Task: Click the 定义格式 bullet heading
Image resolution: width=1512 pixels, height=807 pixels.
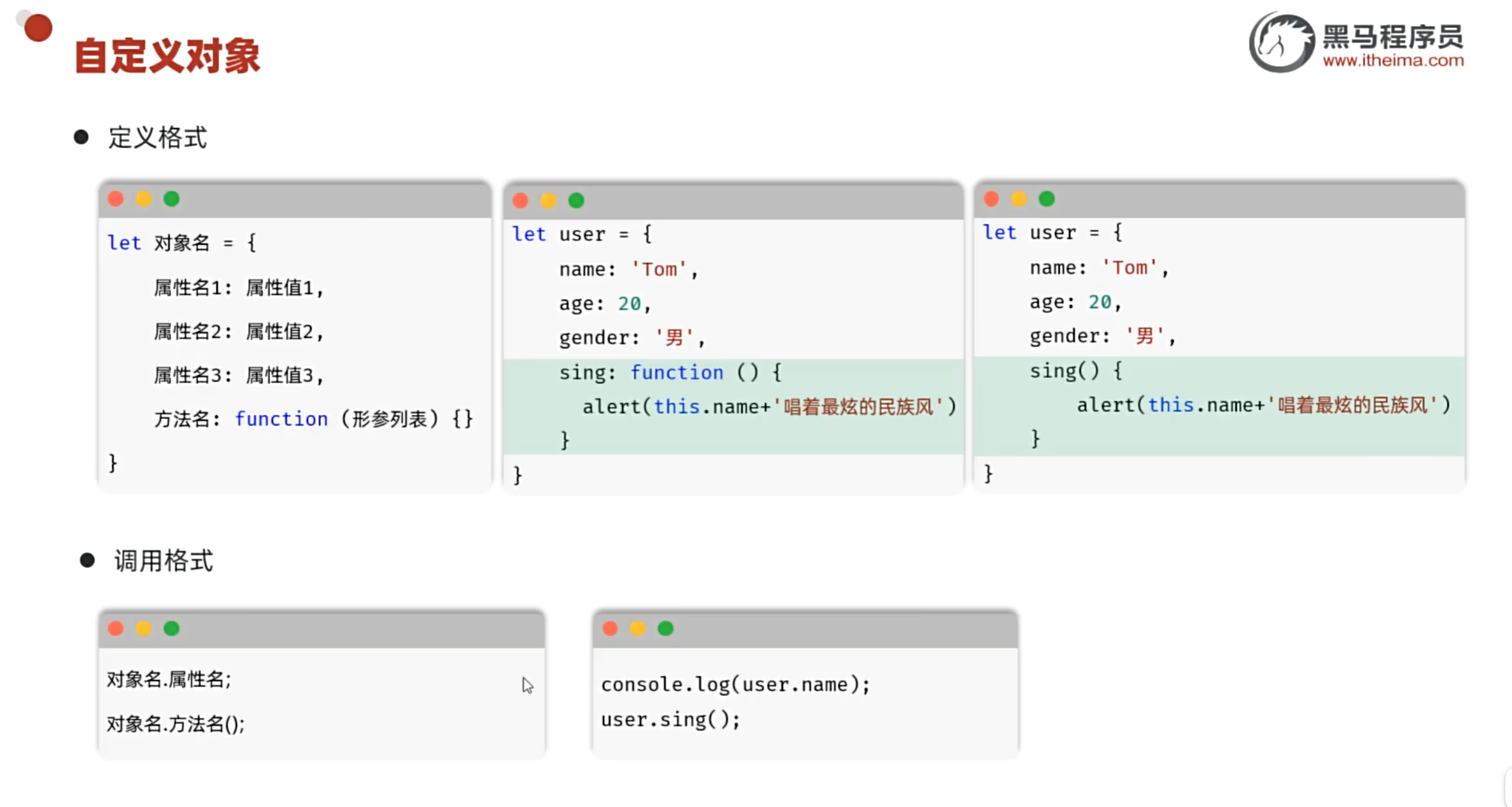Action: [157, 138]
